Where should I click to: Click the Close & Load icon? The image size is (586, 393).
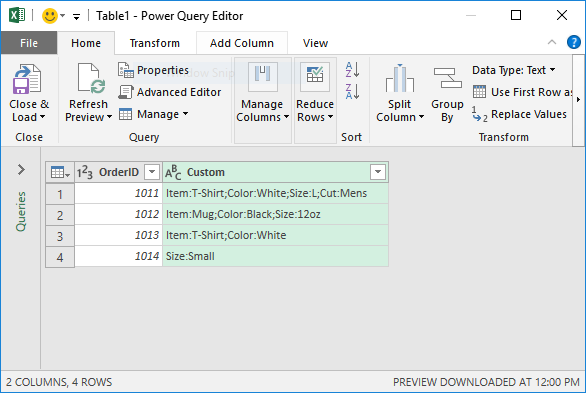(x=27, y=79)
